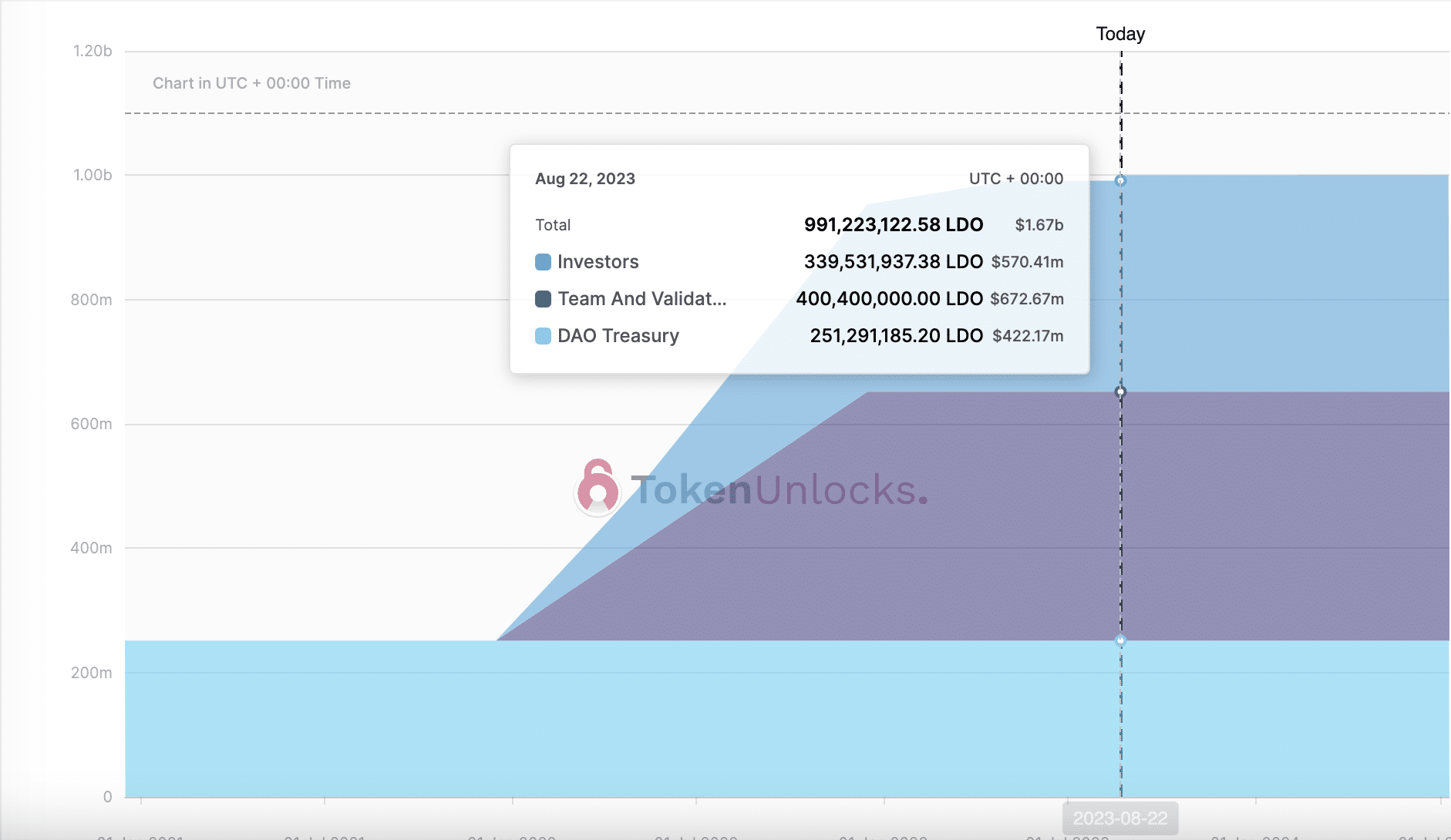Viewport: 1451px width, 840px height.
Task: Click the 800m y-axis label
Action: click(91, 300)
